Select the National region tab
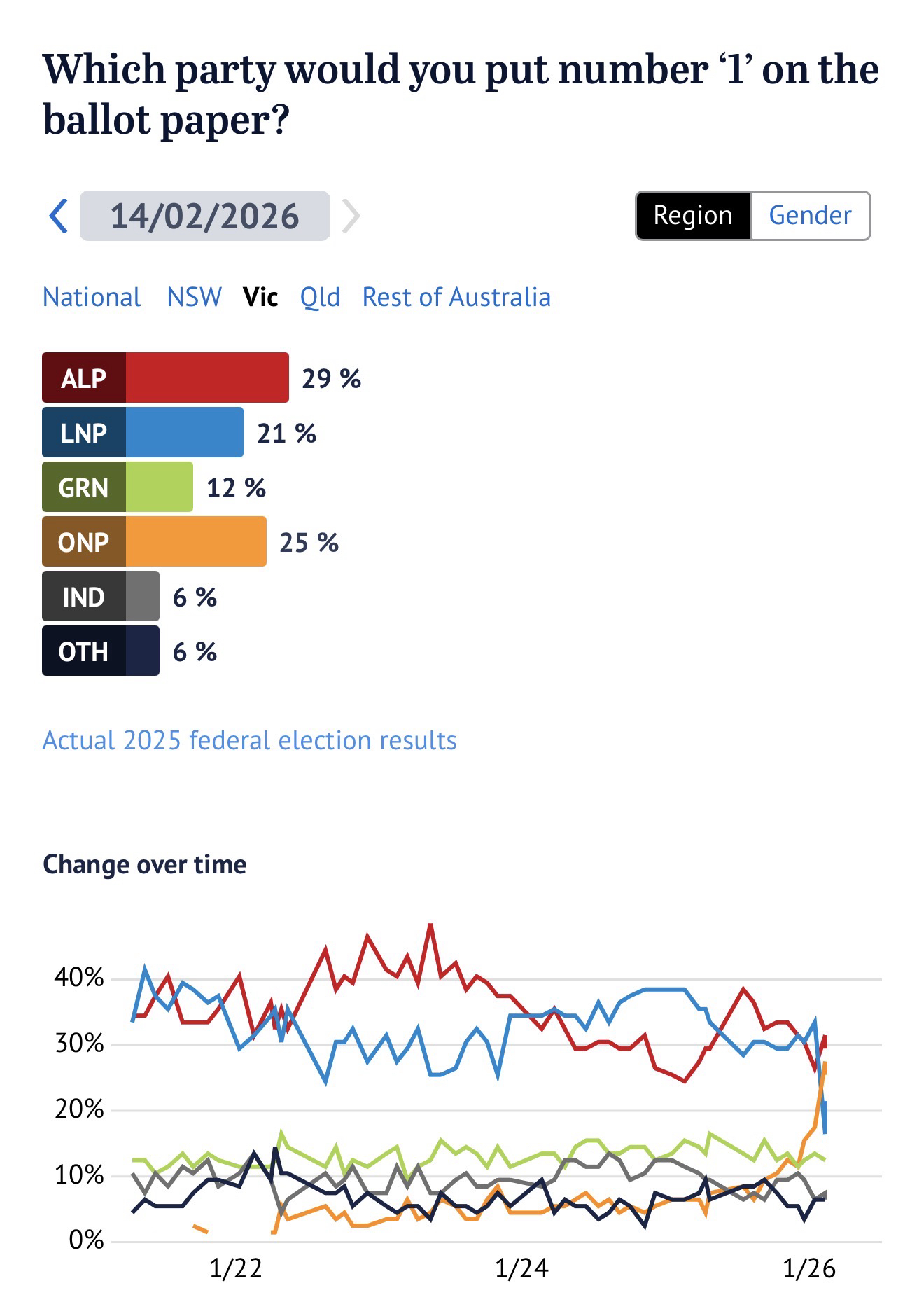 point(92,298)
